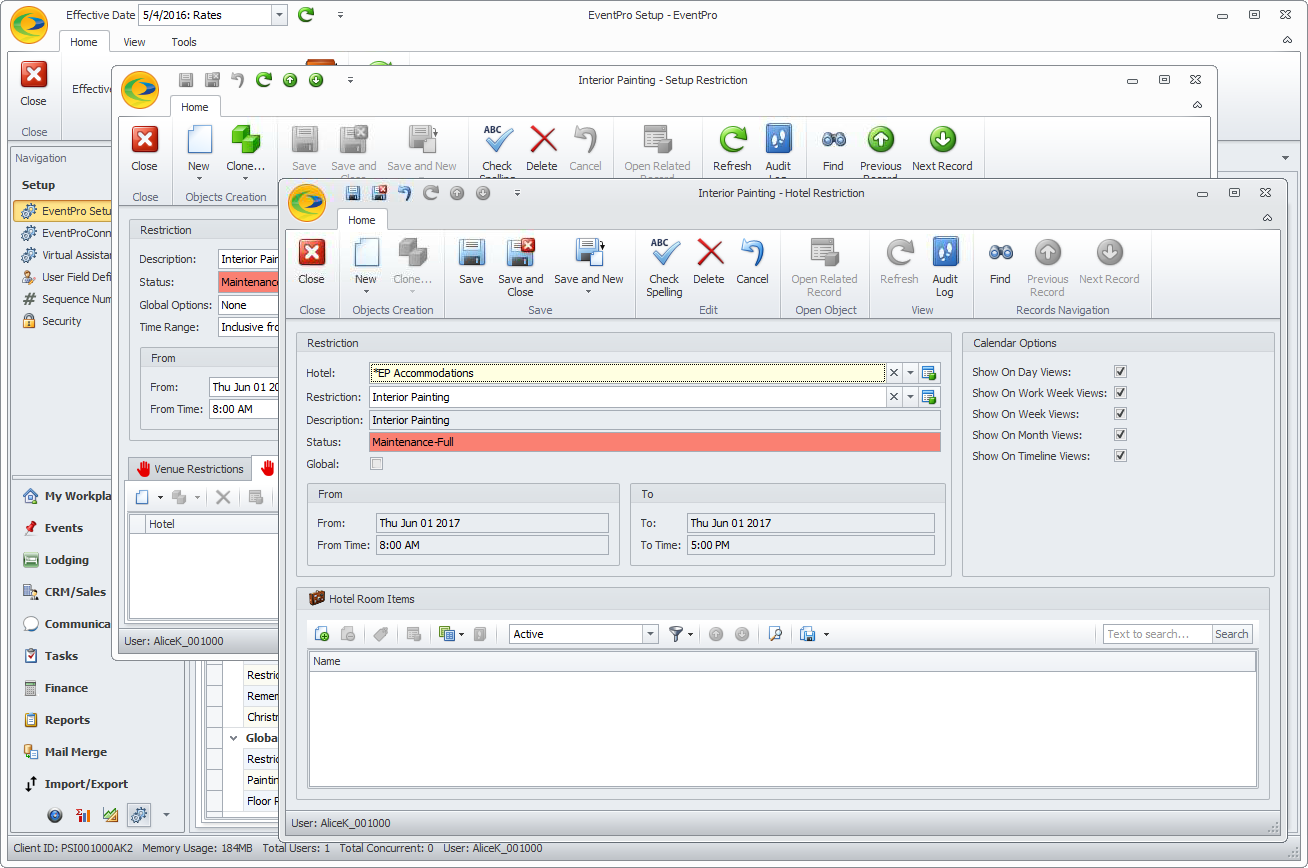Screen dimensions: 1308x868
Task: Open Mail Merge navigation group
Action: pyautogui.click(x=75, y=752)
